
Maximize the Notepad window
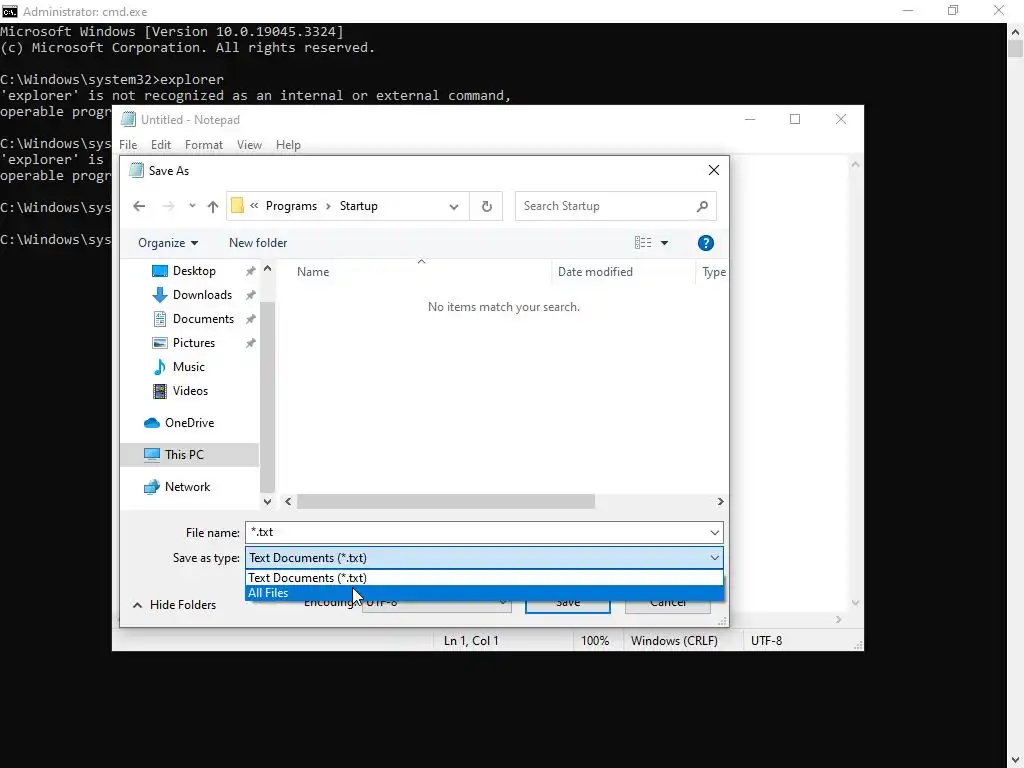pyautogui.click(x=795, y=120)
